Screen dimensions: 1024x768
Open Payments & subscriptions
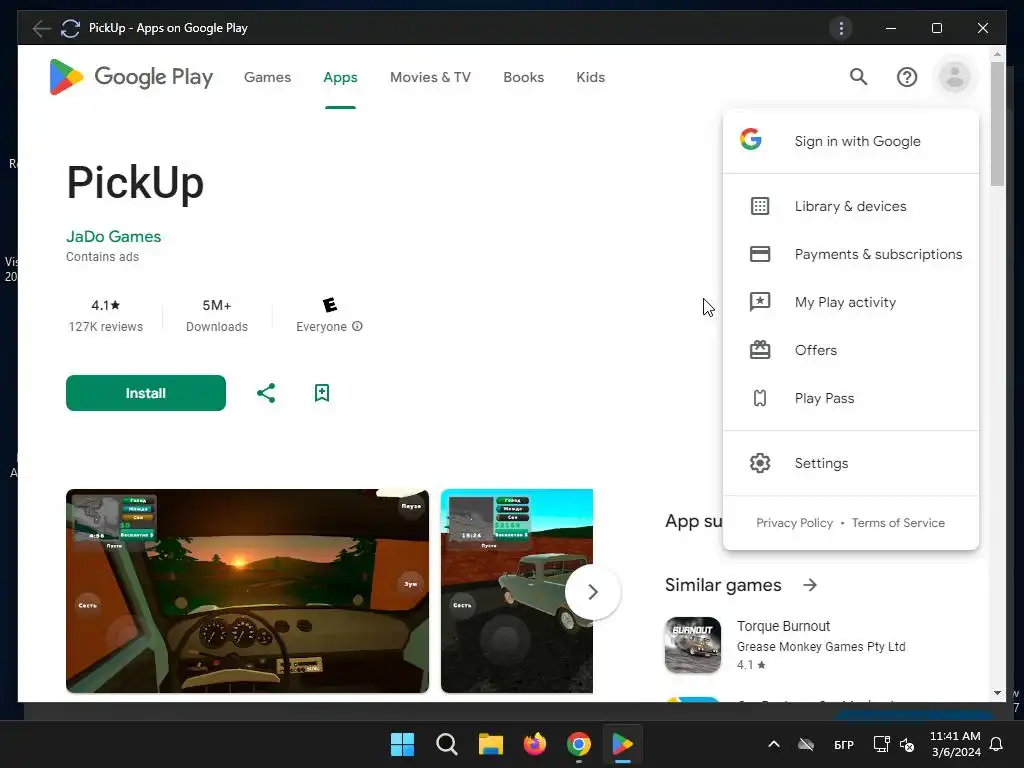pyautogui.click(x=851, y=254)
